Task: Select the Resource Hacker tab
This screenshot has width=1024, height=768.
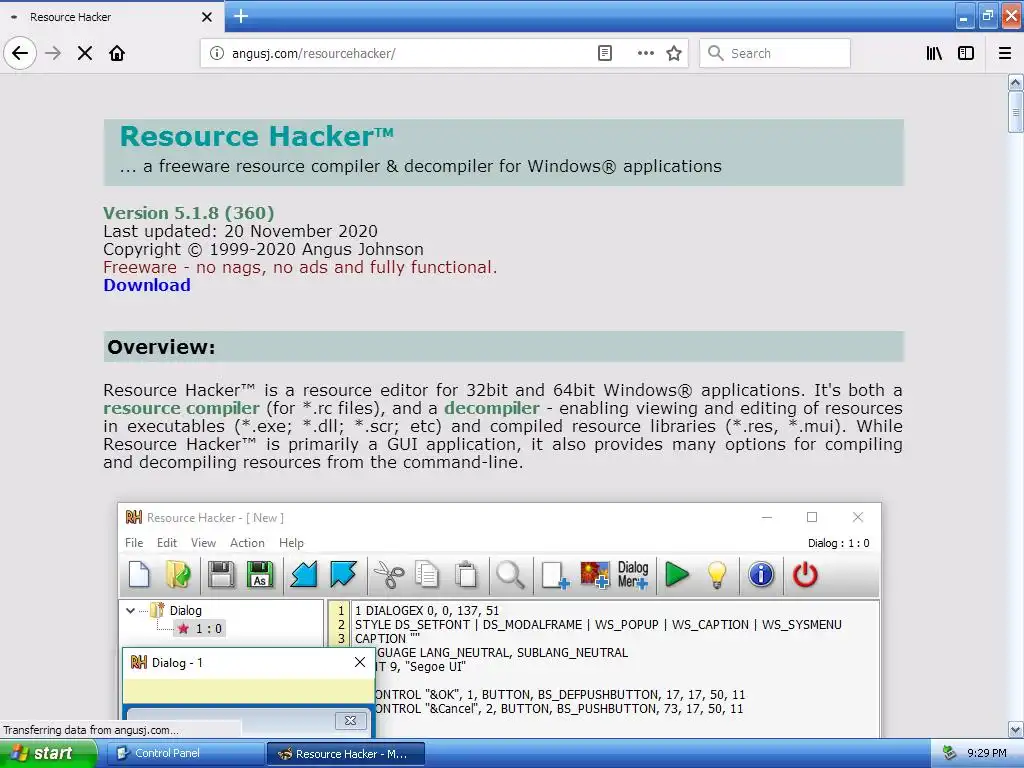Action: pyautogui.click(x=112, y=17)
